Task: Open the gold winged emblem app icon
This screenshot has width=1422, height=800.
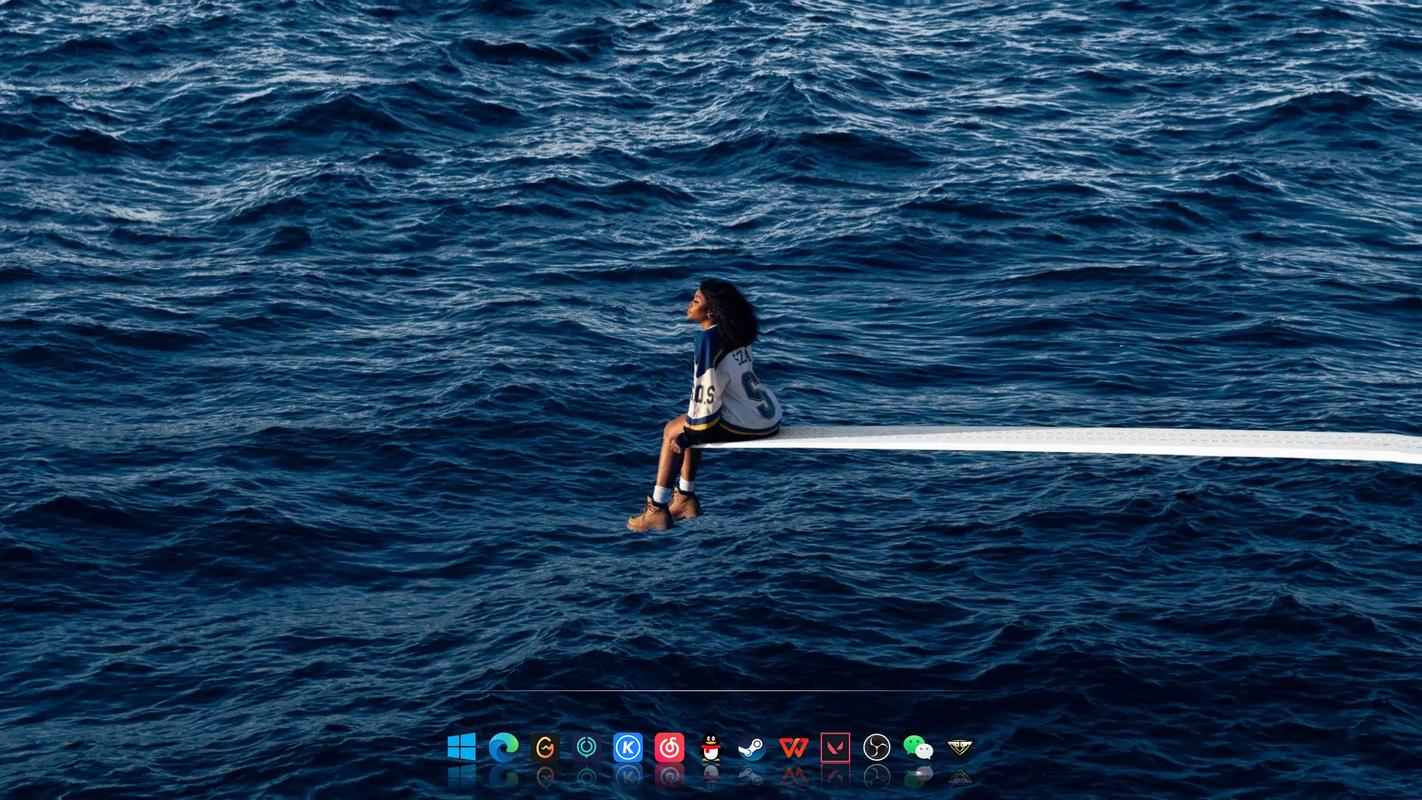Action: click(x=960, y=747)
